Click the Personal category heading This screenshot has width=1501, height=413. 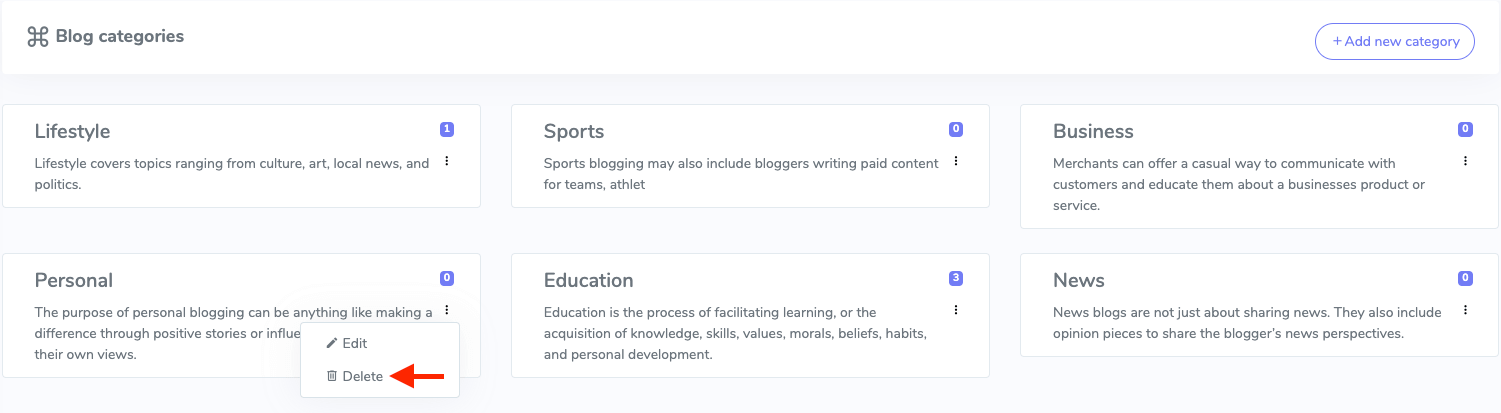tap(74, 280)
